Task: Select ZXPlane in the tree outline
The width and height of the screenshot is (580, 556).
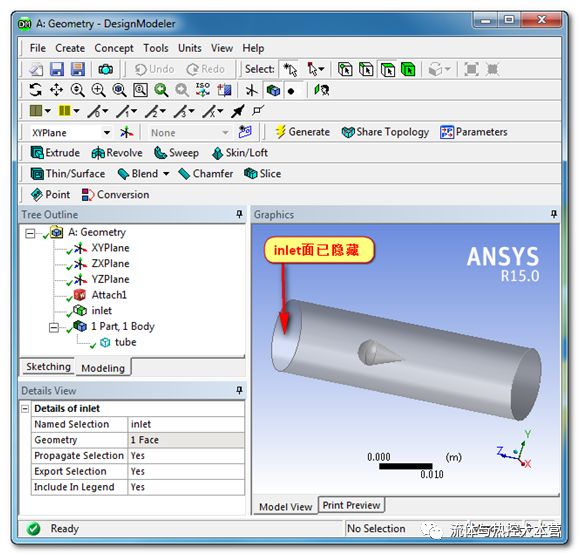Action: [110, 263]
